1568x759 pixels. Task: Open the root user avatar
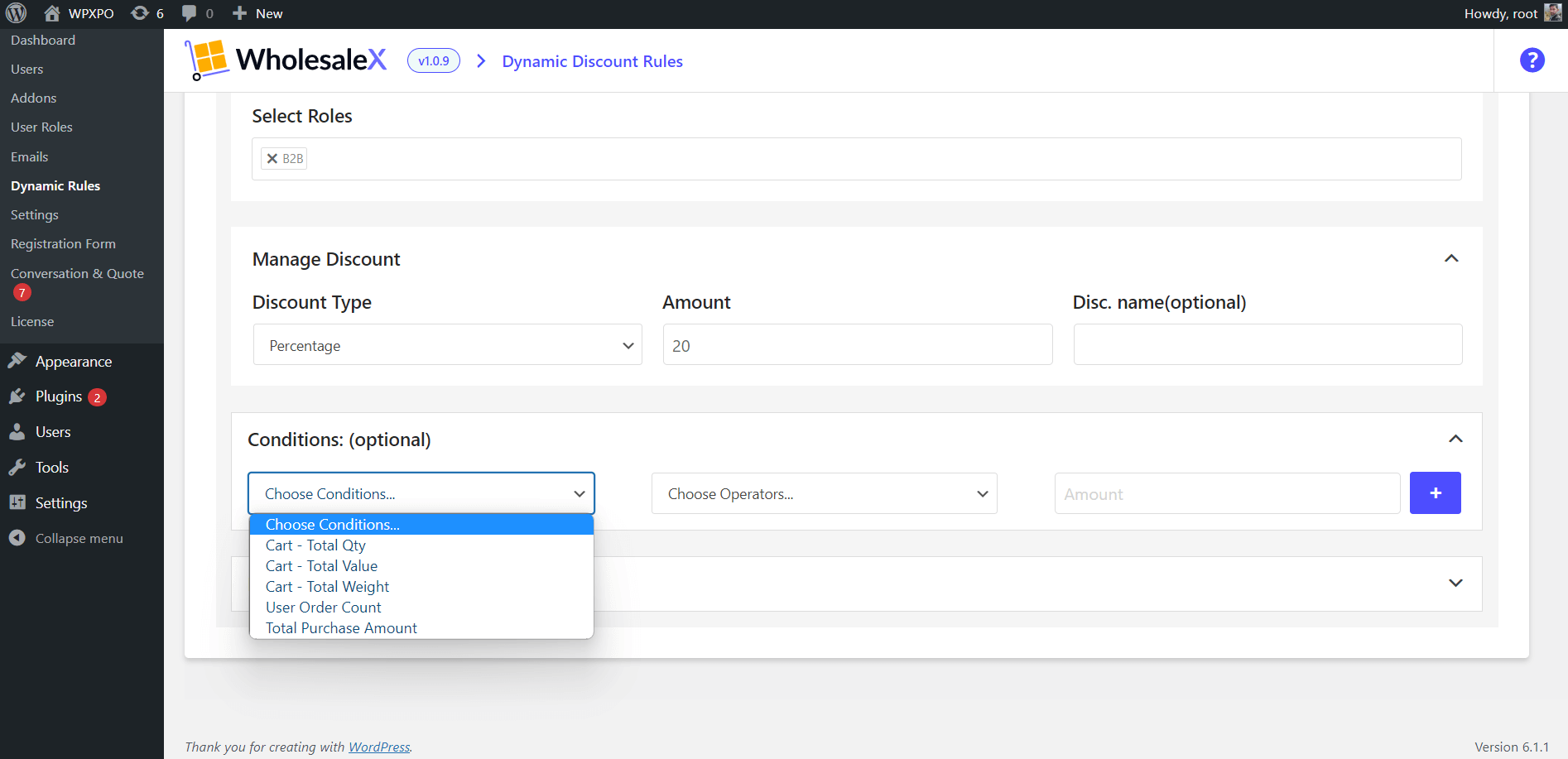tap(1553, 13)
